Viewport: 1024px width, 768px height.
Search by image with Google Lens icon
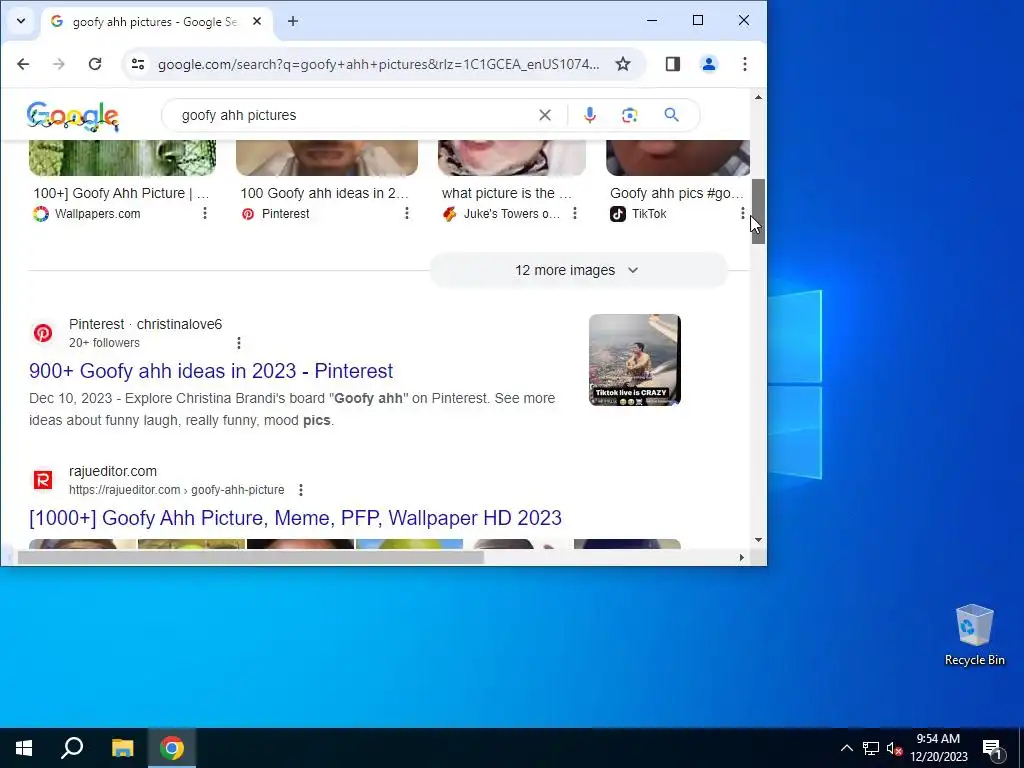(x=630, y=116)
